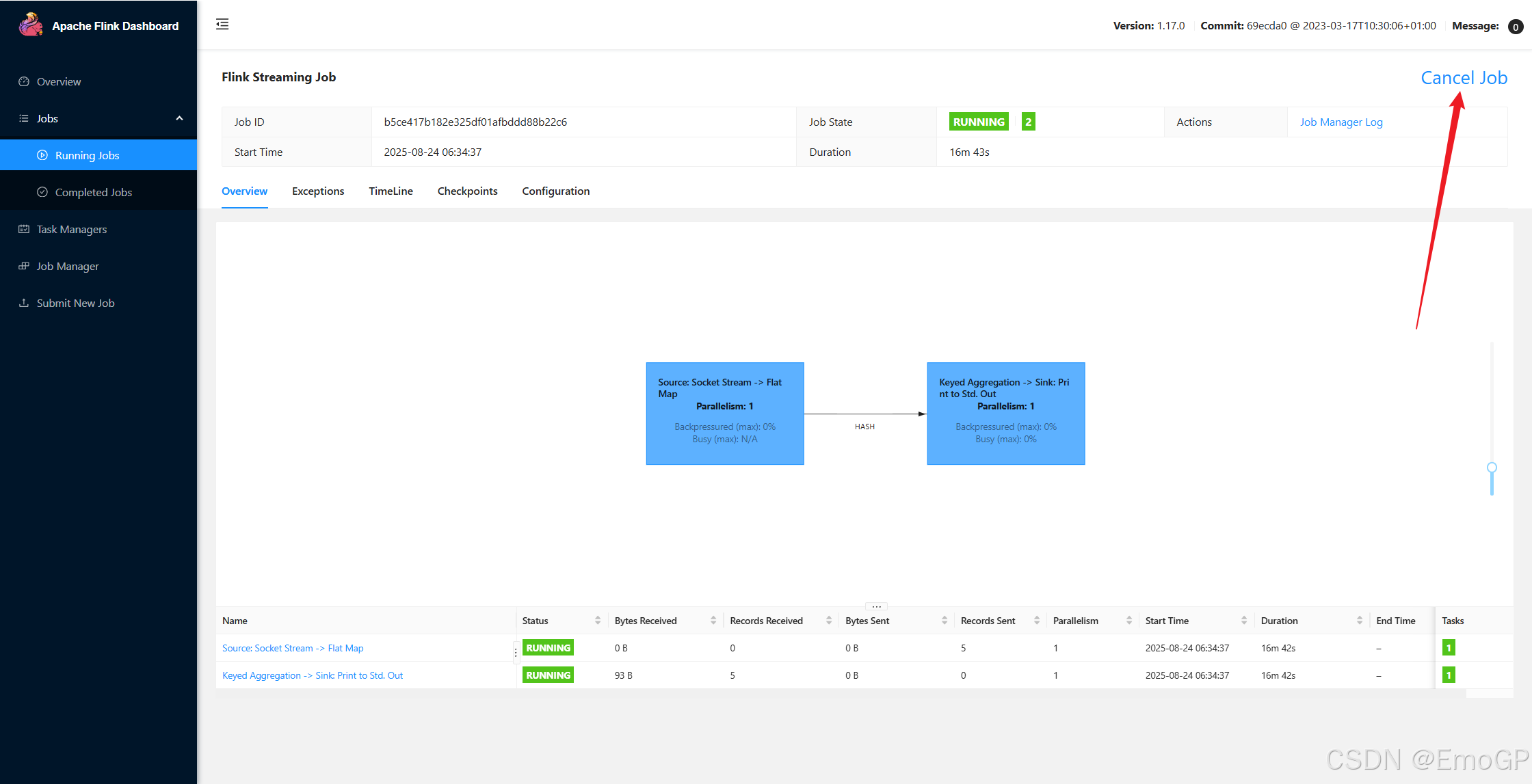
Task: Click task badge for Keyed Aggregation row
Action: click(1449, 675)
